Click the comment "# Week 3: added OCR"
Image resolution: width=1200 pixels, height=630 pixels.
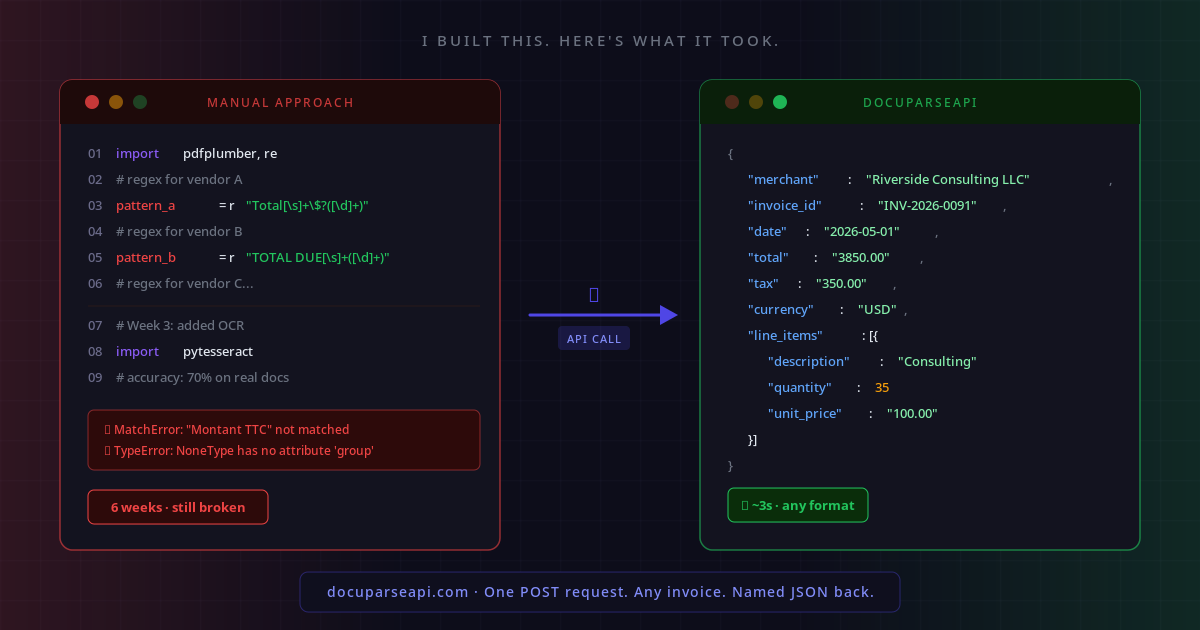(180, 326)
